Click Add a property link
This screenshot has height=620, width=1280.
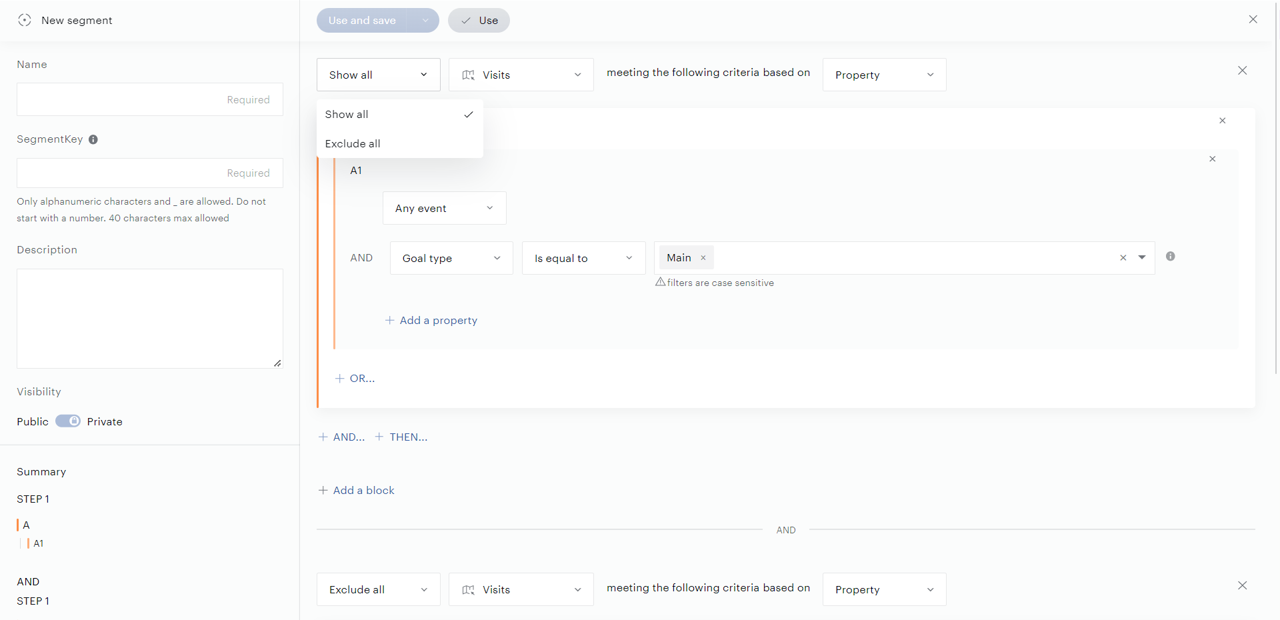click(431, 321)
